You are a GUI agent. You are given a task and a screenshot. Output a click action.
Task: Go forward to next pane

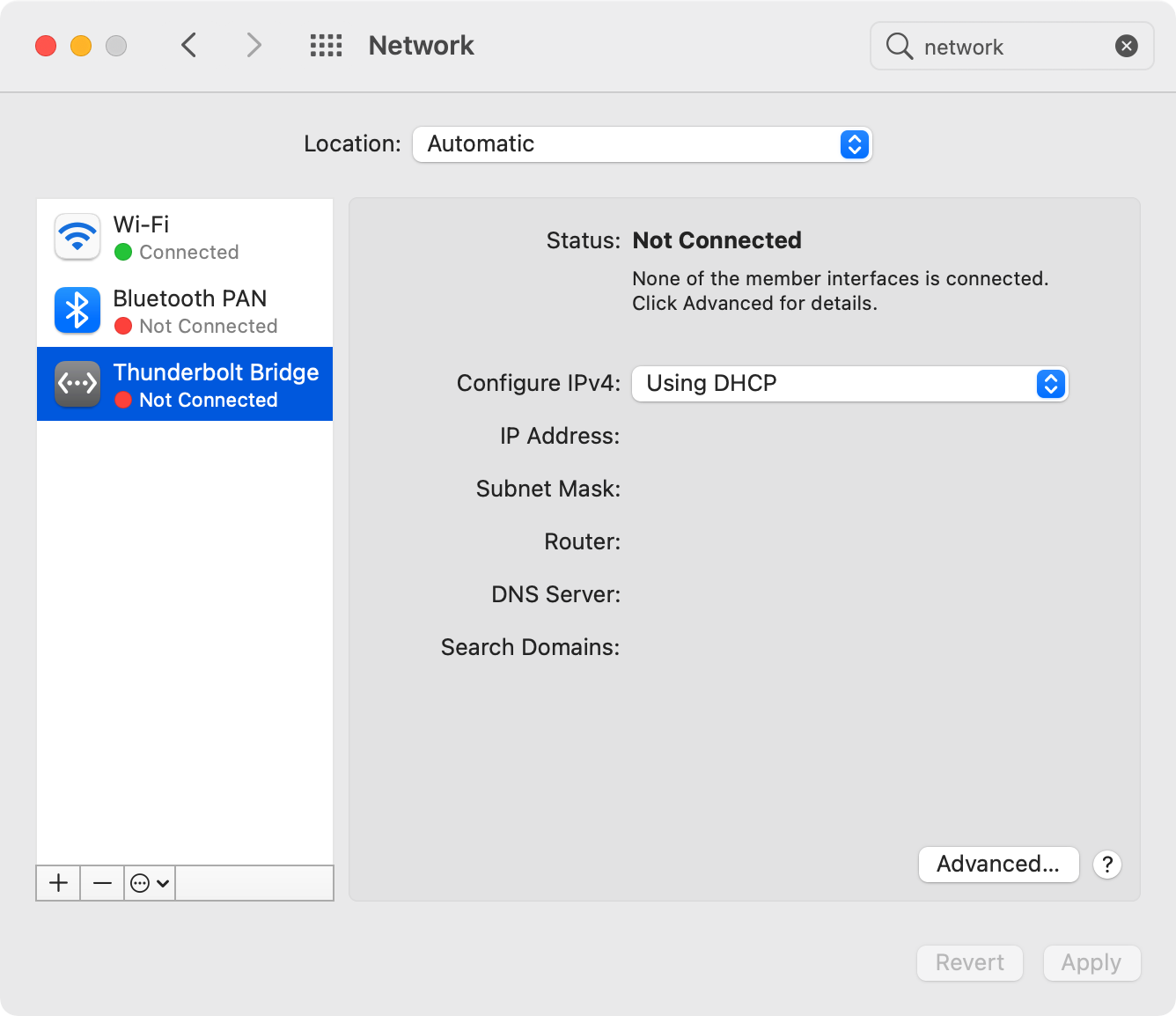pyautogui.click(x=254, y=45)
